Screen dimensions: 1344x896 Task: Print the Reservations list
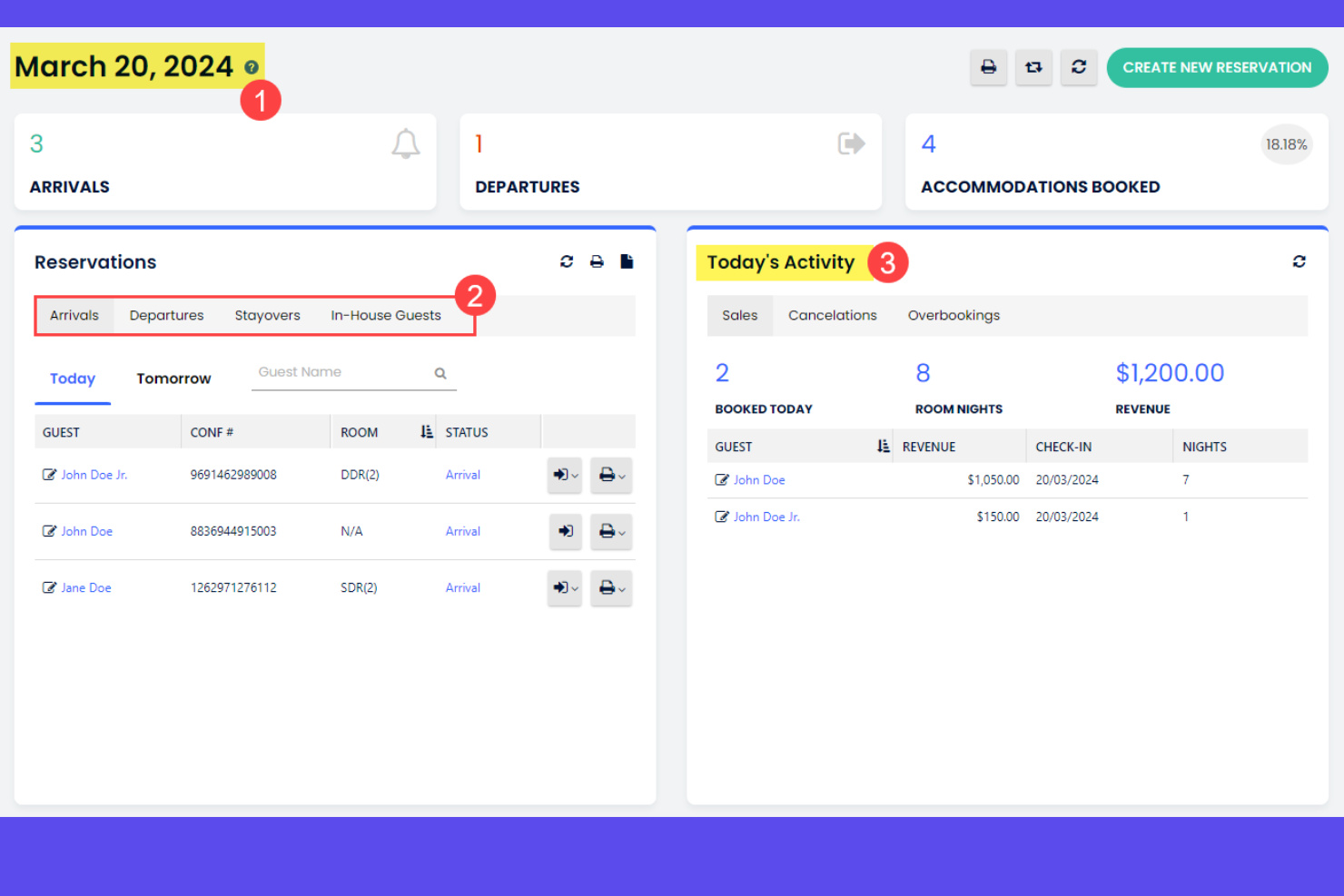596,261
